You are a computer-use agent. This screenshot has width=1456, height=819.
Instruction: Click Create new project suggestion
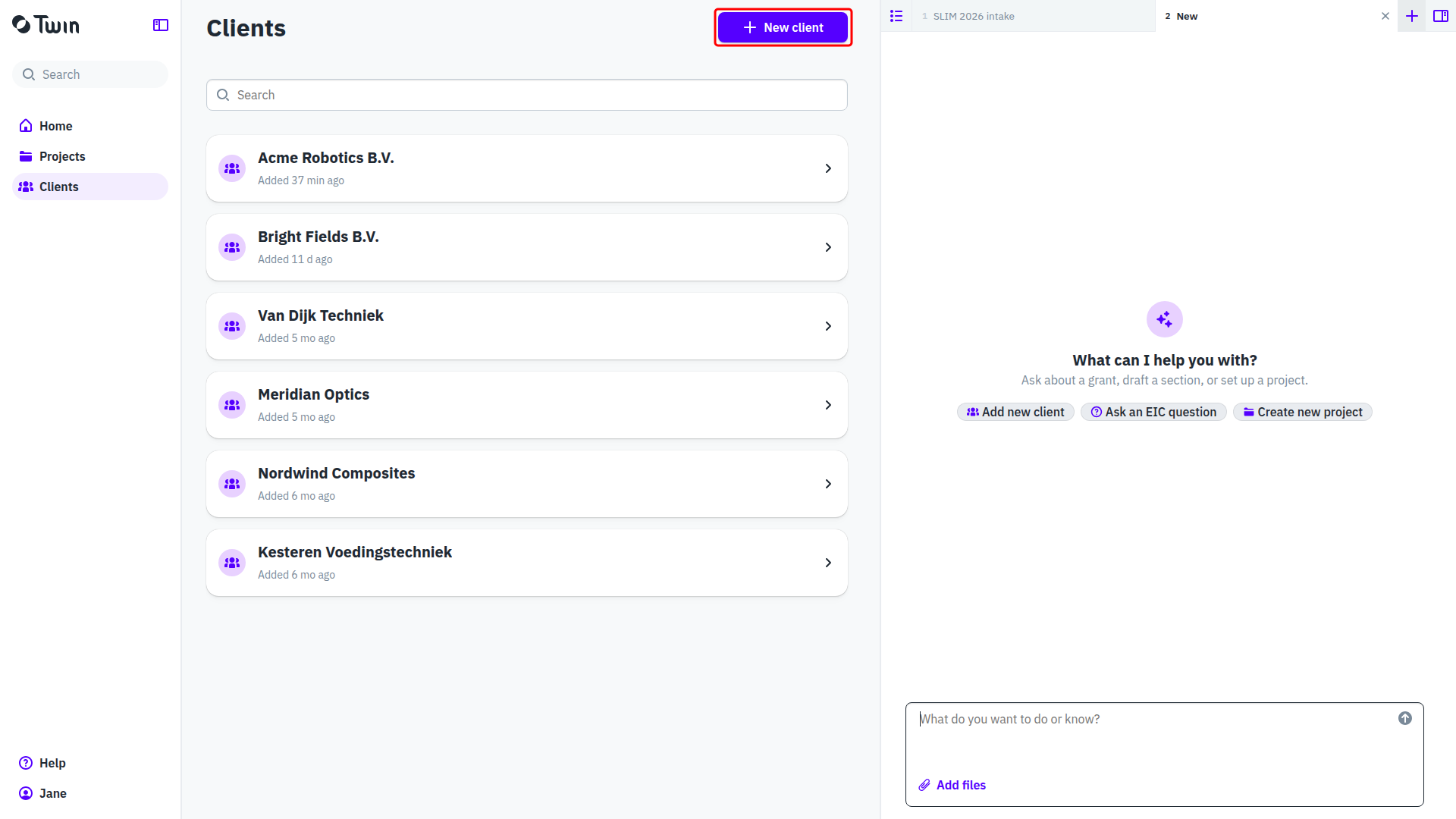pos(1303,412)
